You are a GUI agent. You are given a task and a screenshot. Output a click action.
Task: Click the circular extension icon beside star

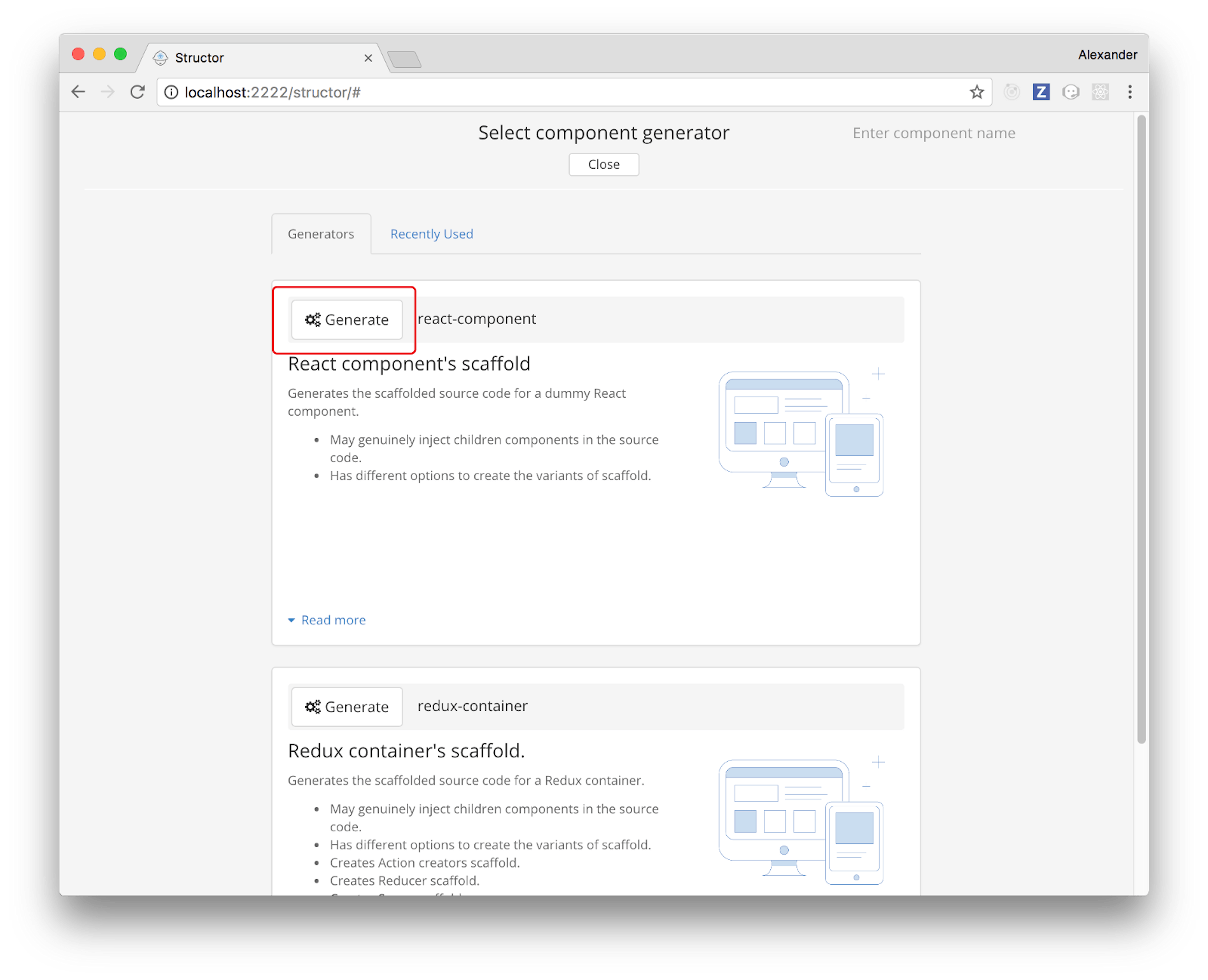pyautogui.click(x=1012, y=92)
